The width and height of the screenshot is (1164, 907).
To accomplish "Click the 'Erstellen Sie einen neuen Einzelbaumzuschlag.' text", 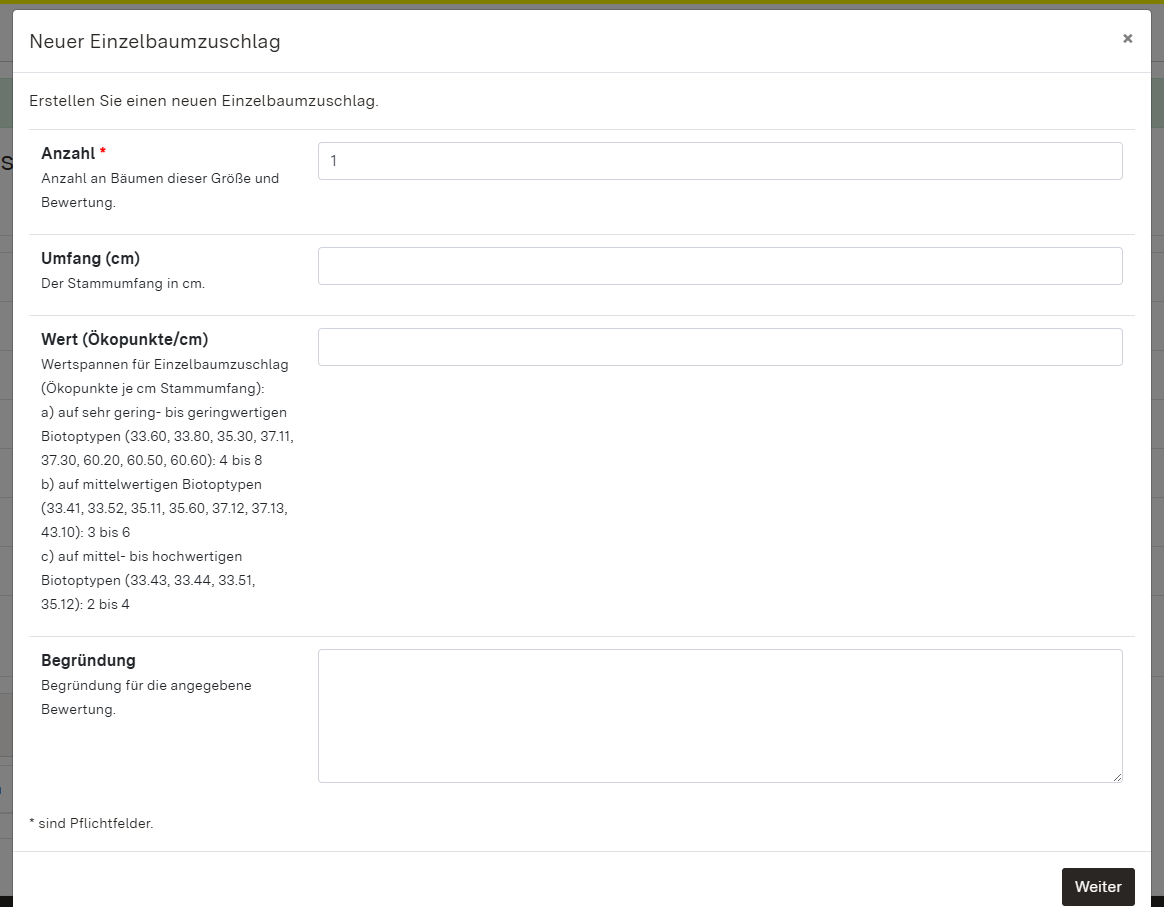I will (x=204, y=101).
